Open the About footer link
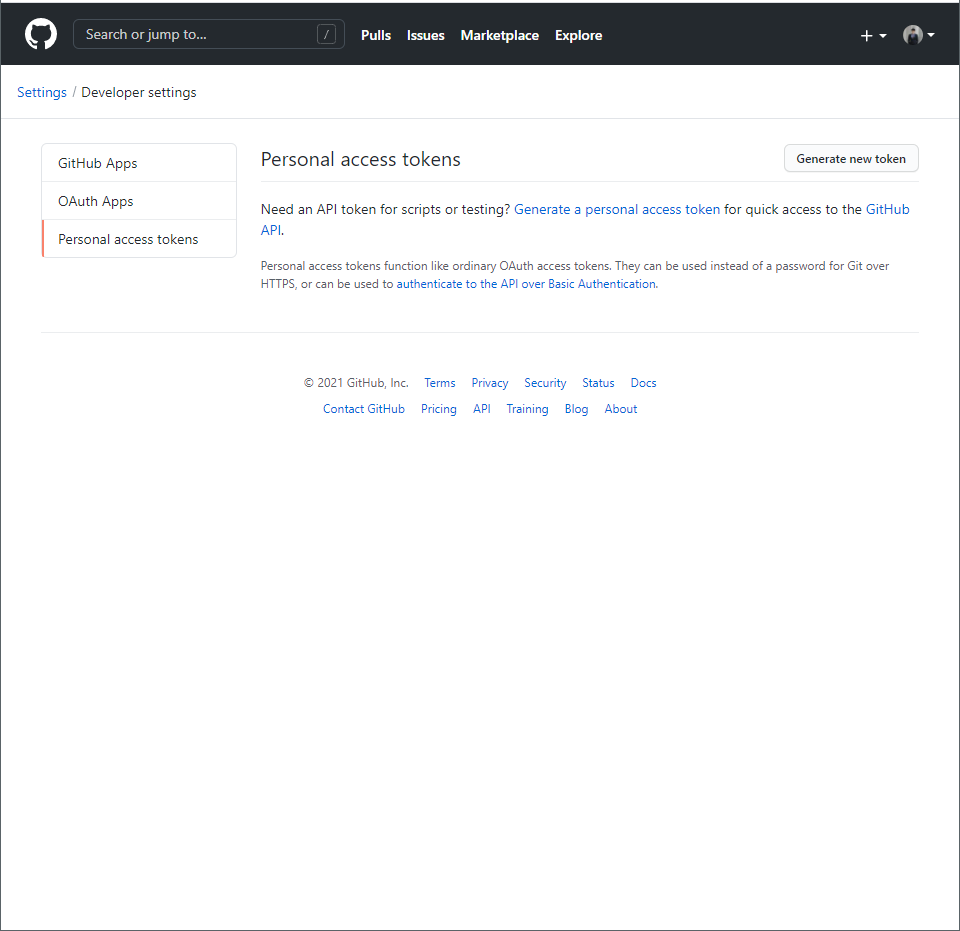The height and width of the screenshot is (931, 960). coord(621,409)
